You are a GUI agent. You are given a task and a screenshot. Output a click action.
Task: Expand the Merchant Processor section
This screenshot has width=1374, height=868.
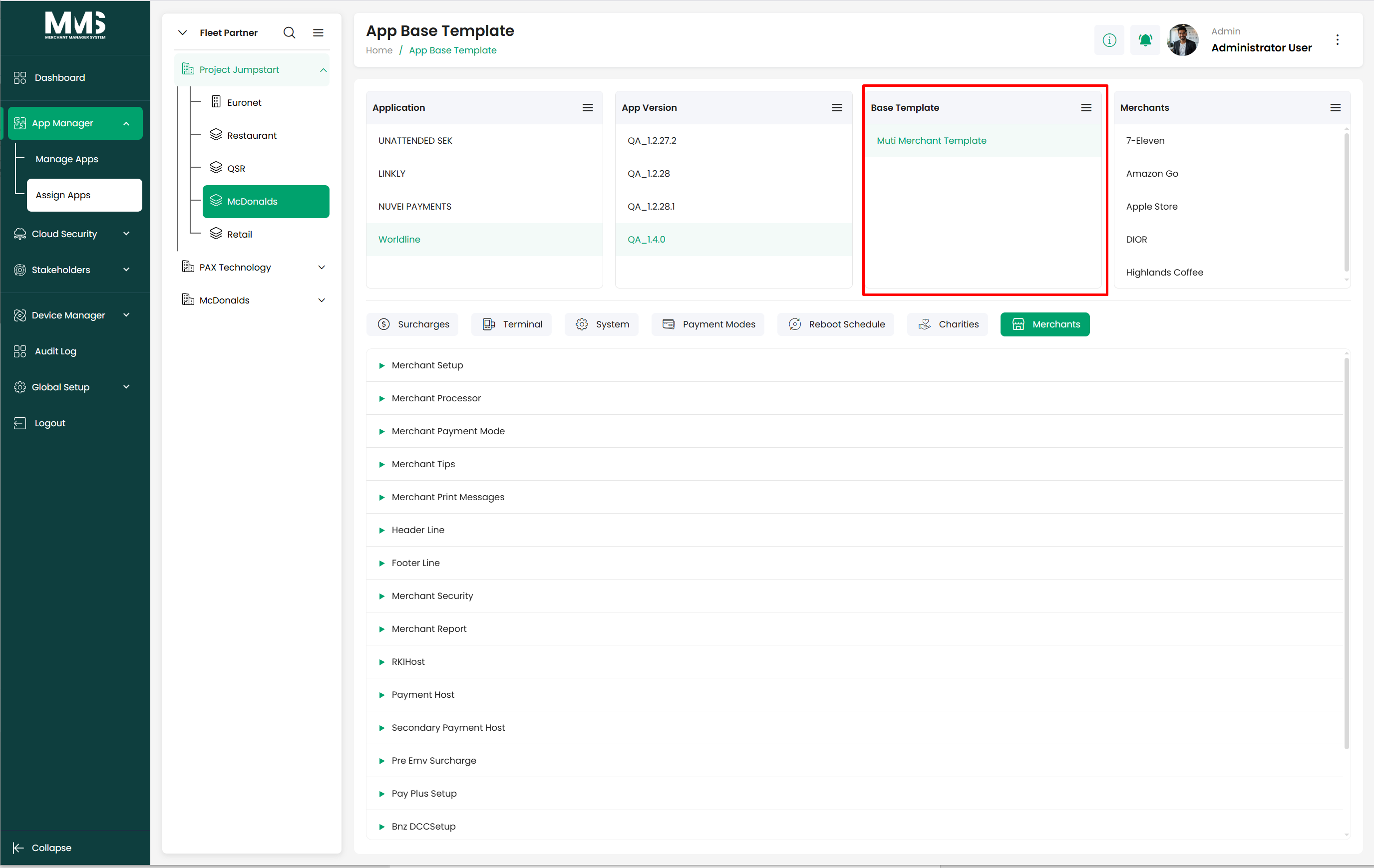(x=855, y=399)
